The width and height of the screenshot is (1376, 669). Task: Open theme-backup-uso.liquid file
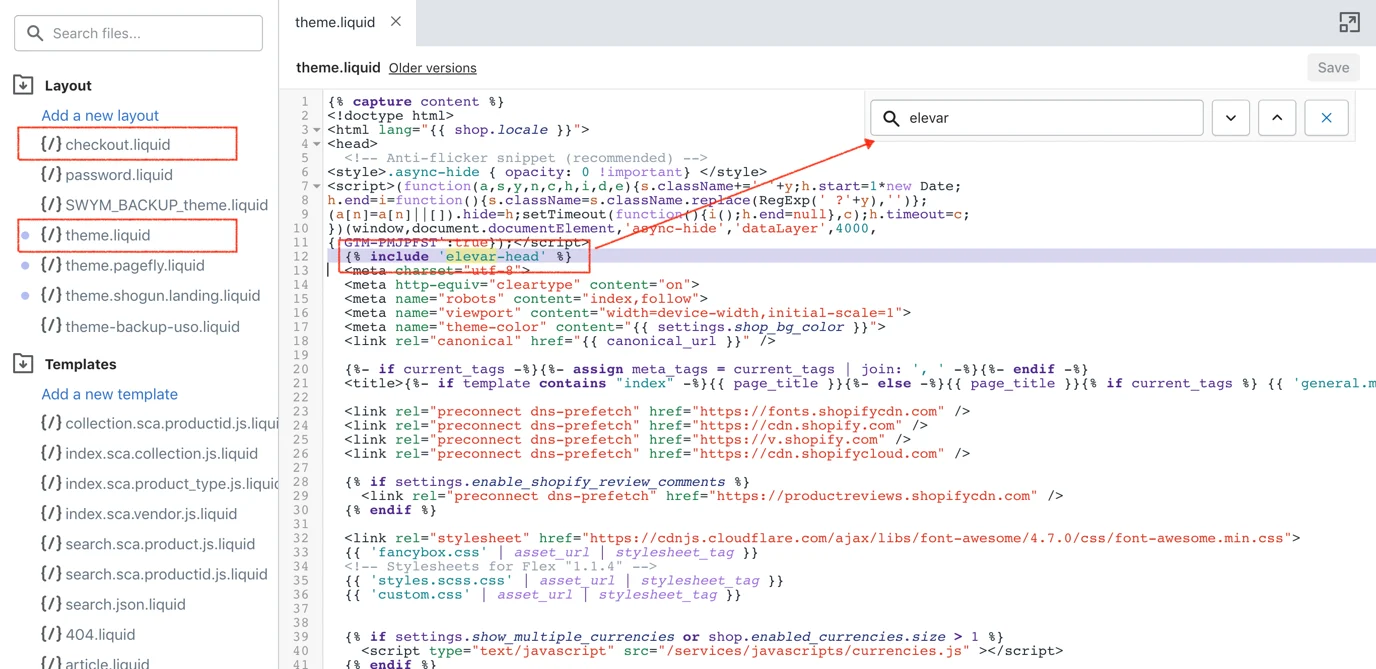click(x=152, y=326)
